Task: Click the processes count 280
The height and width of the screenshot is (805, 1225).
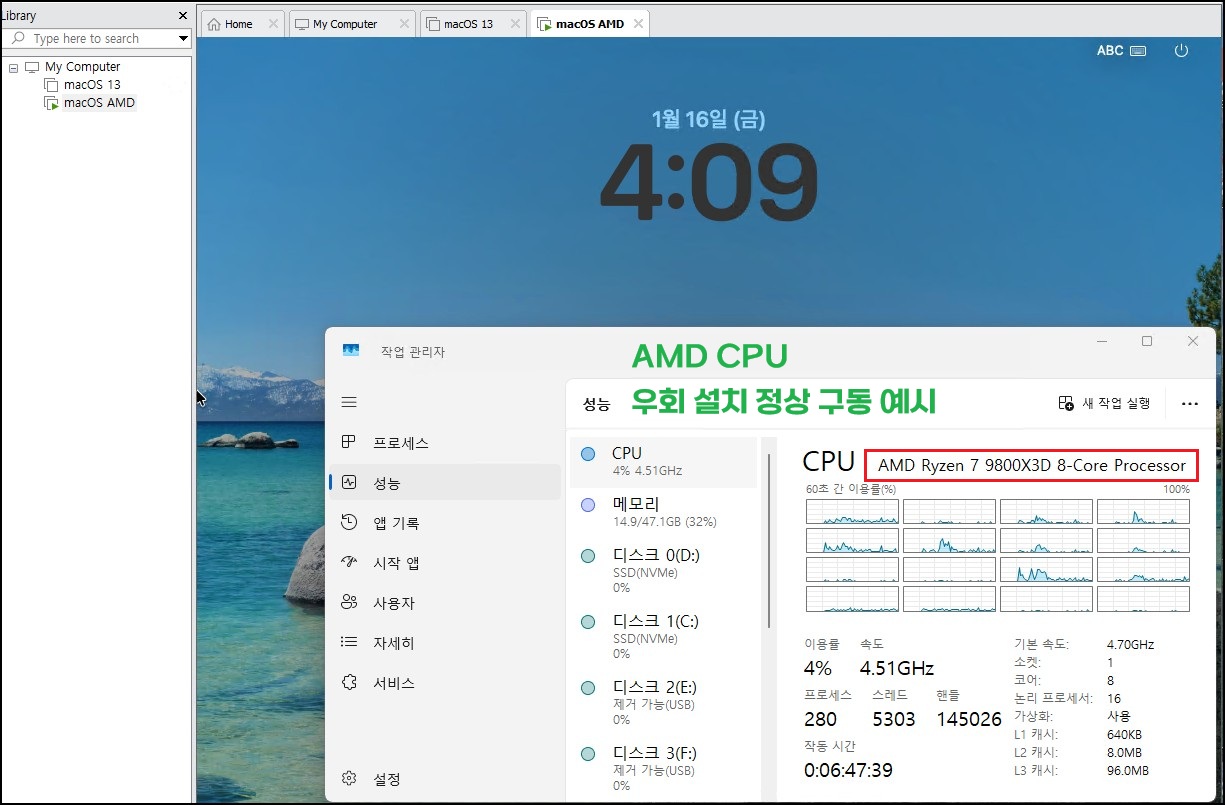Action: click(820, 719)
